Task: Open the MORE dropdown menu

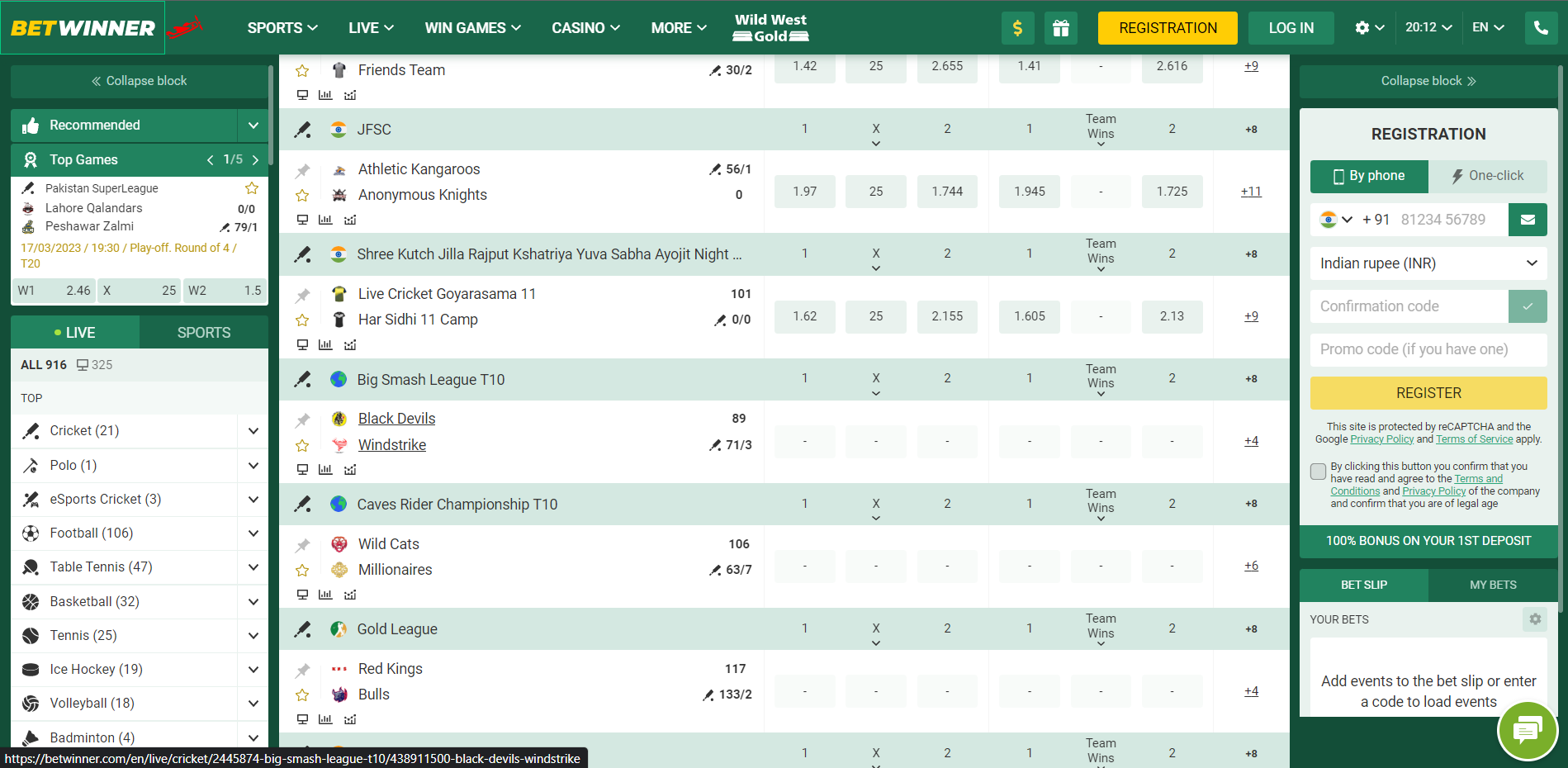Action: click(x=679, y=28)
